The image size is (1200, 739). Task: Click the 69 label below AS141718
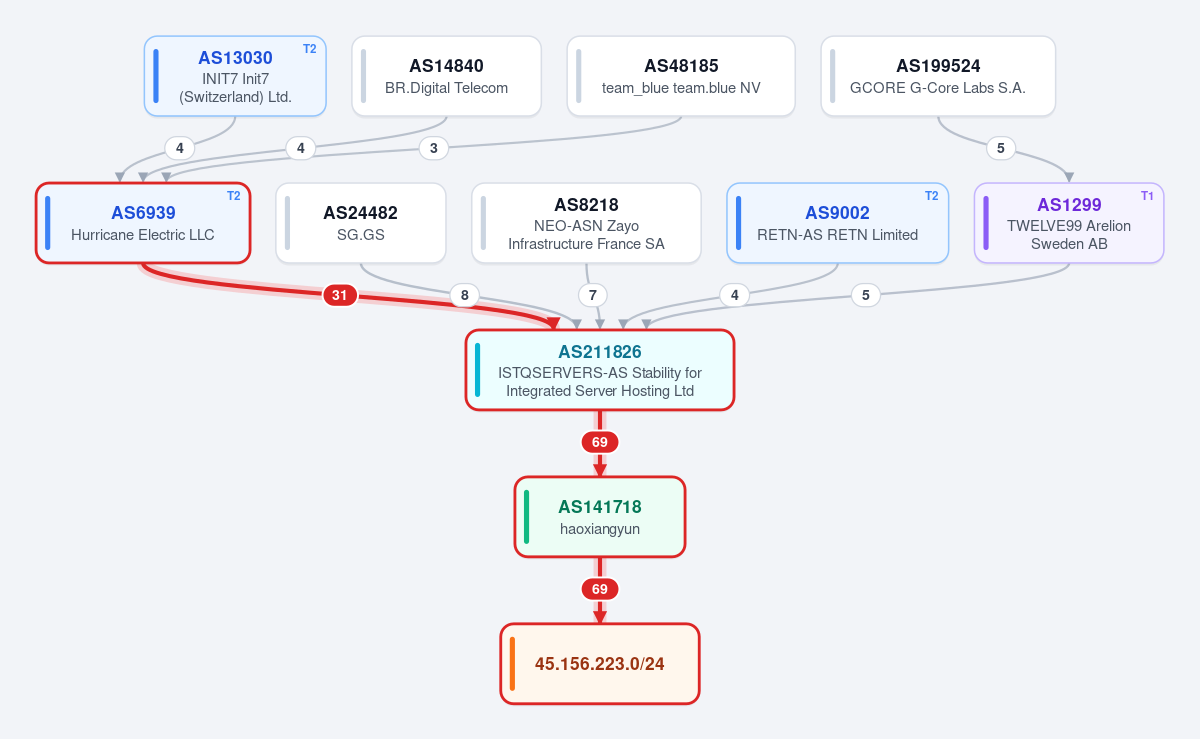point(600,589)
